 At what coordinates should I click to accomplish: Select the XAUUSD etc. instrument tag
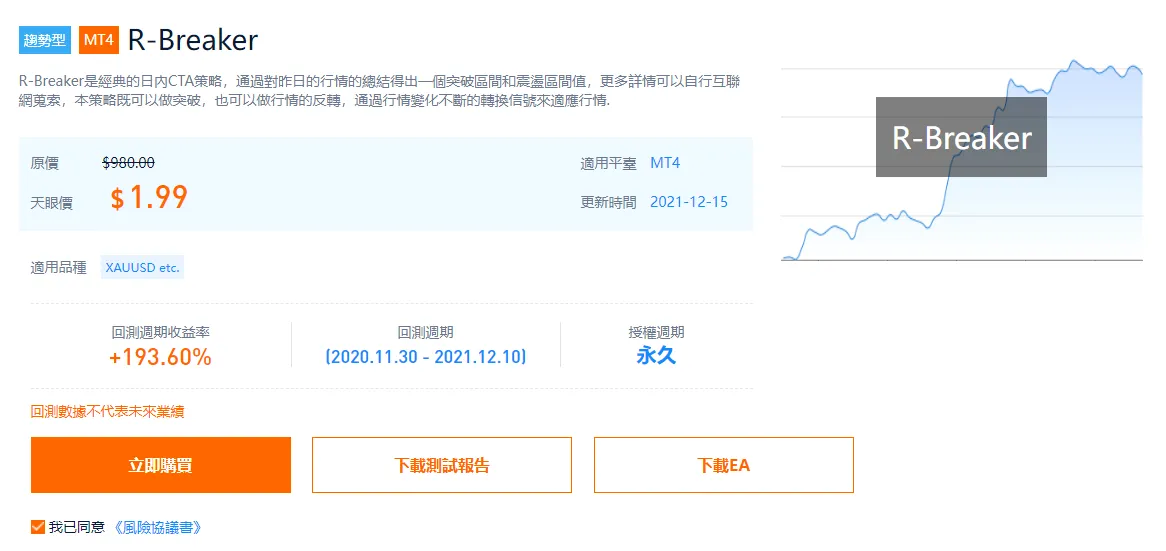click(x=143, y=267)
